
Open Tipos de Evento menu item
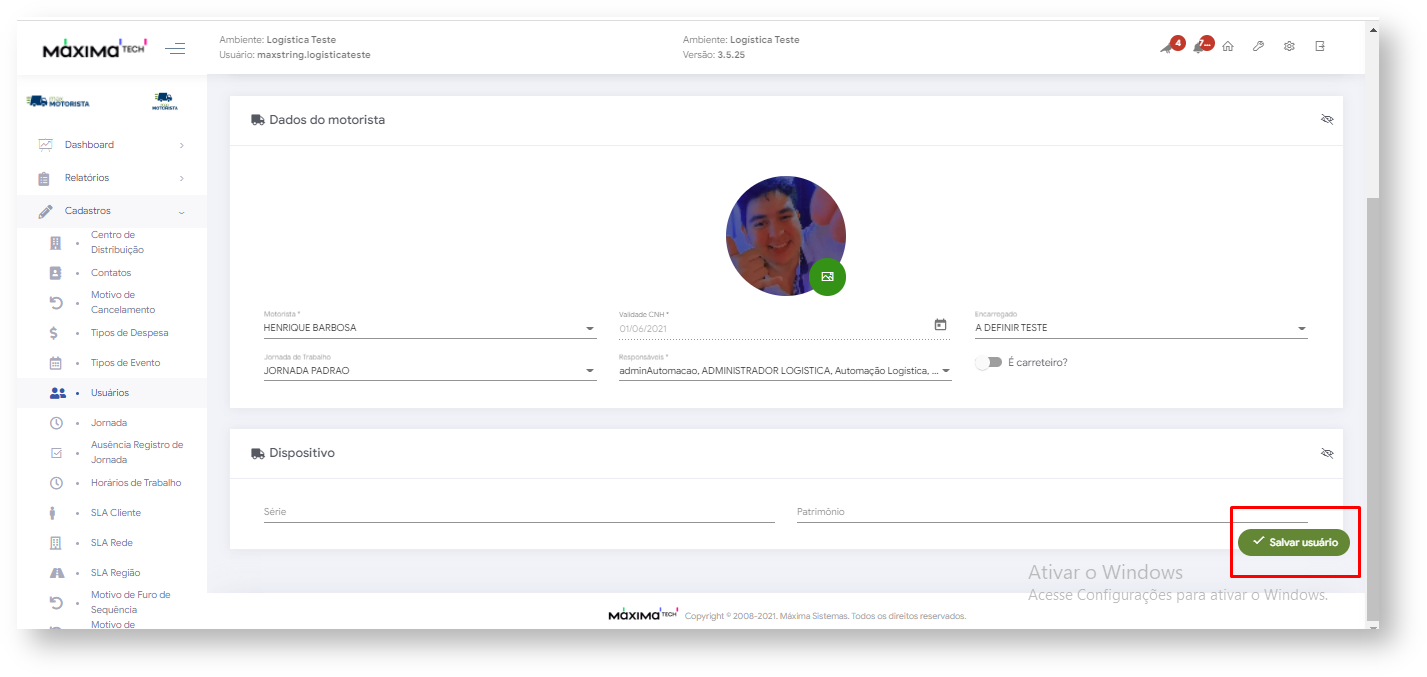(x=126, y=363)
